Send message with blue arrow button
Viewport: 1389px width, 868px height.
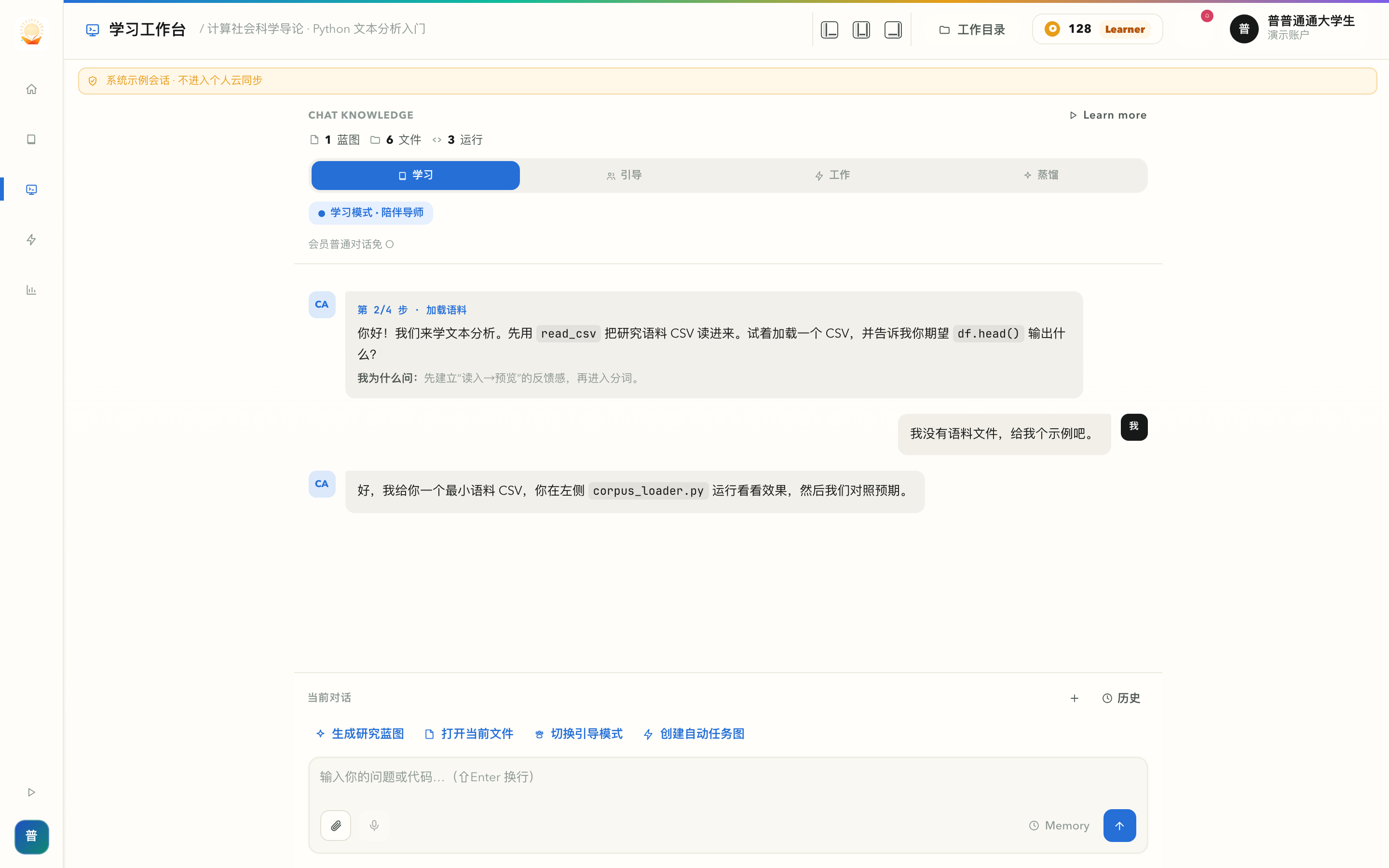click(1119, 826)
